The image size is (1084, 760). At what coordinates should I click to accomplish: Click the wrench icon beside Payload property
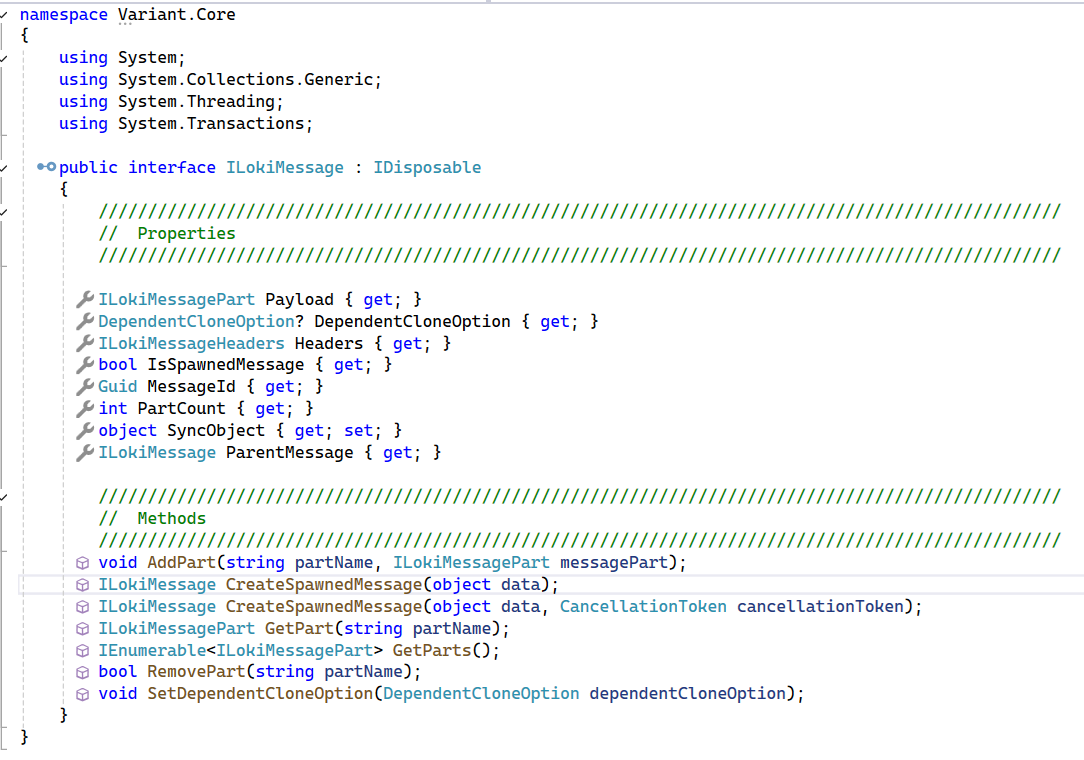[x=85, y=300]
